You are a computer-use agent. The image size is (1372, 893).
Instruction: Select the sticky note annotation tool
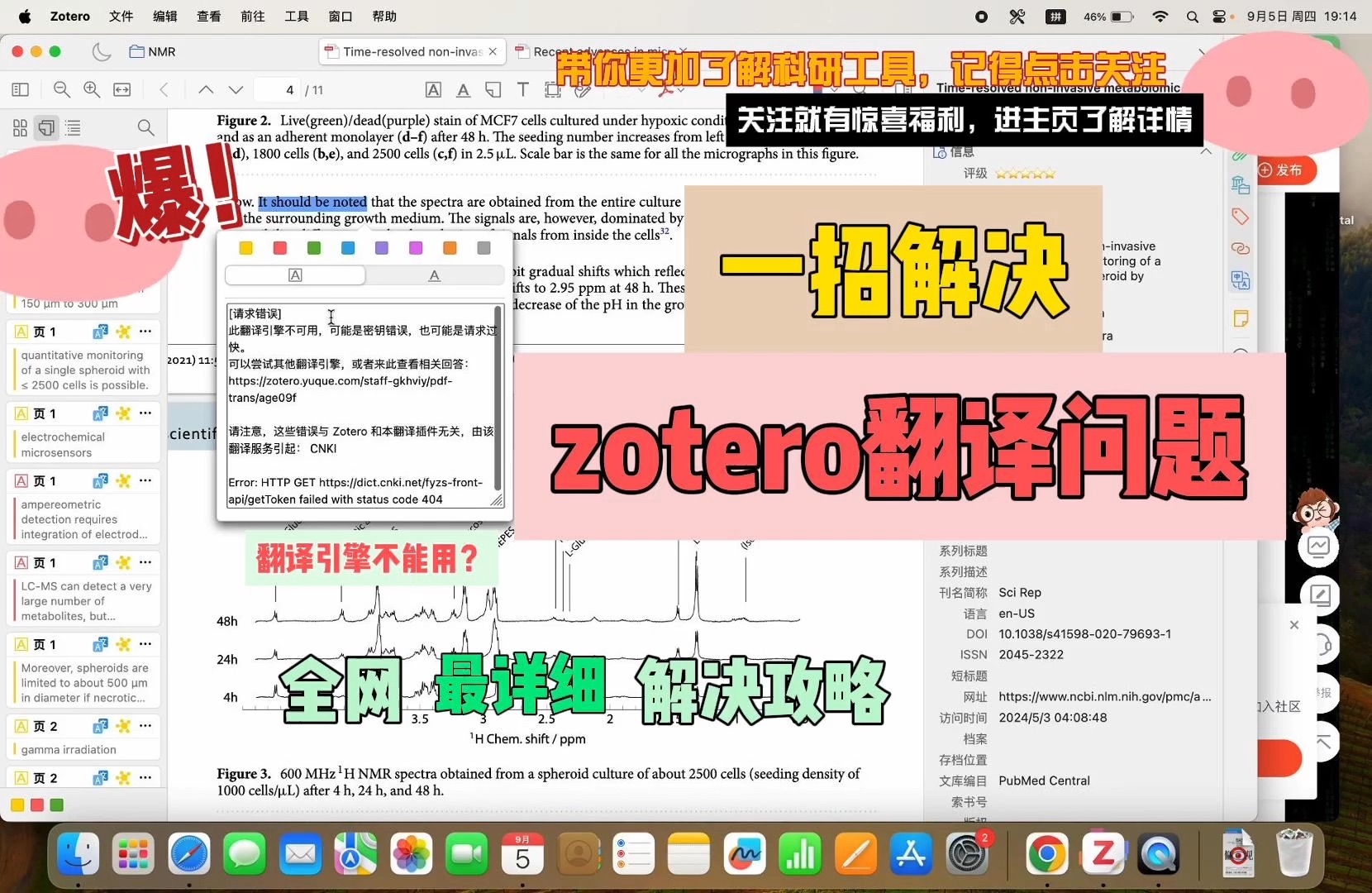493,89
